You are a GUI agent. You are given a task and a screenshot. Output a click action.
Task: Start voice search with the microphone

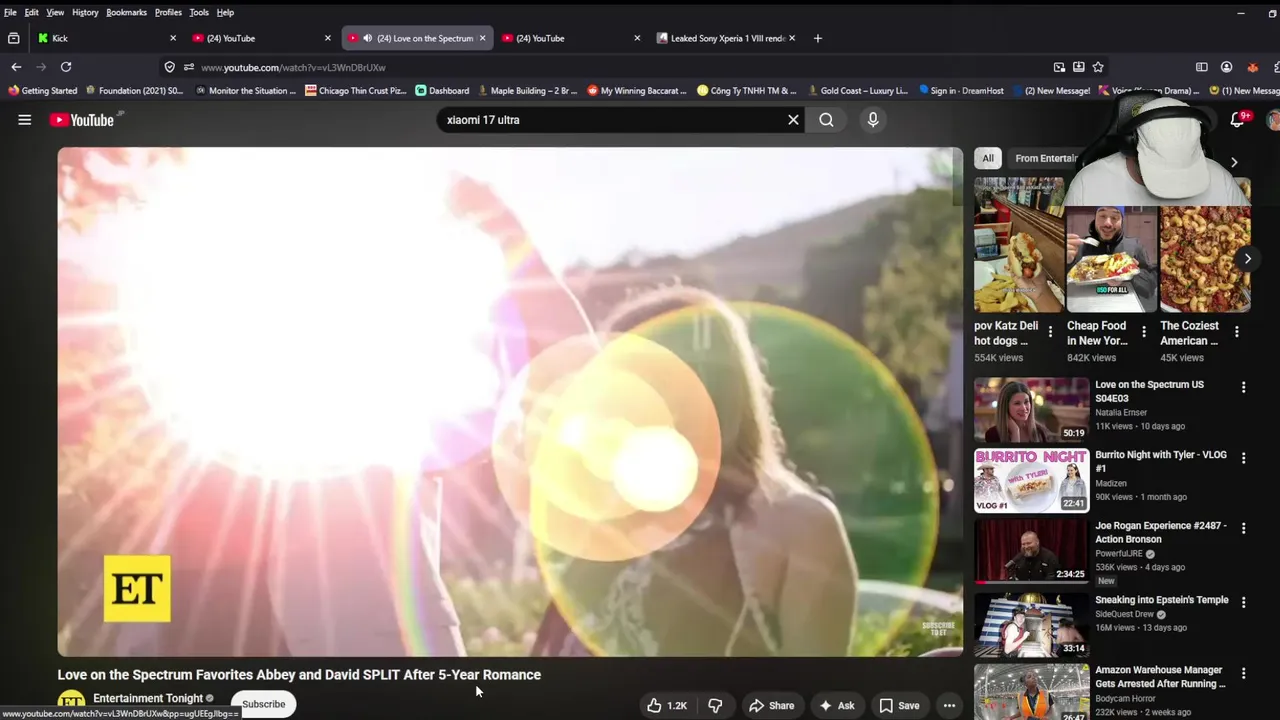[873, 120]
